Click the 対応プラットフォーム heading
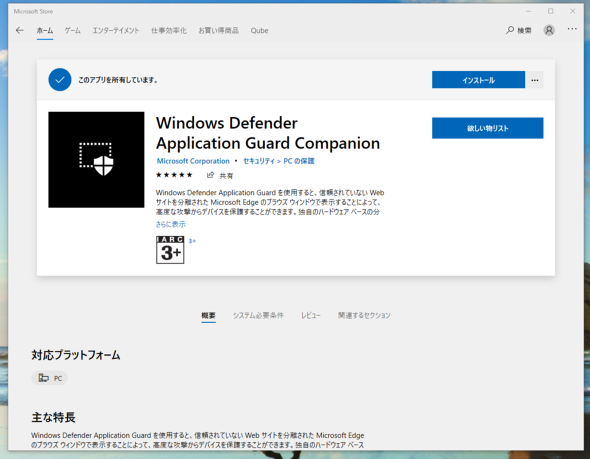Image resolution: width=590 pixels, height=459 pixels. 76,355
